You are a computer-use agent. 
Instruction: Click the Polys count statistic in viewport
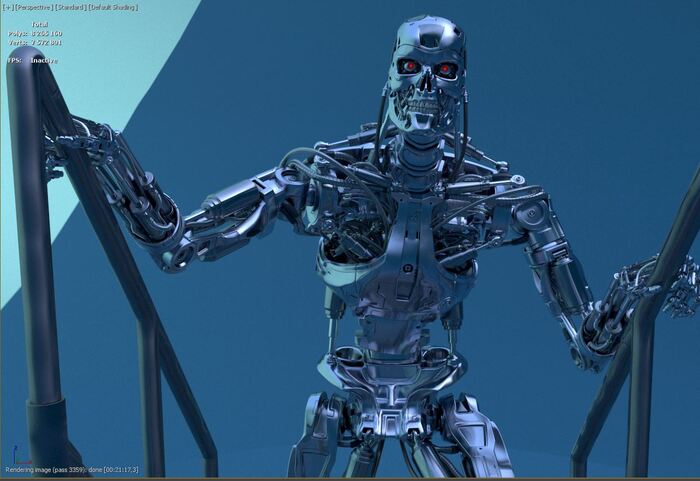pos(35,33)
